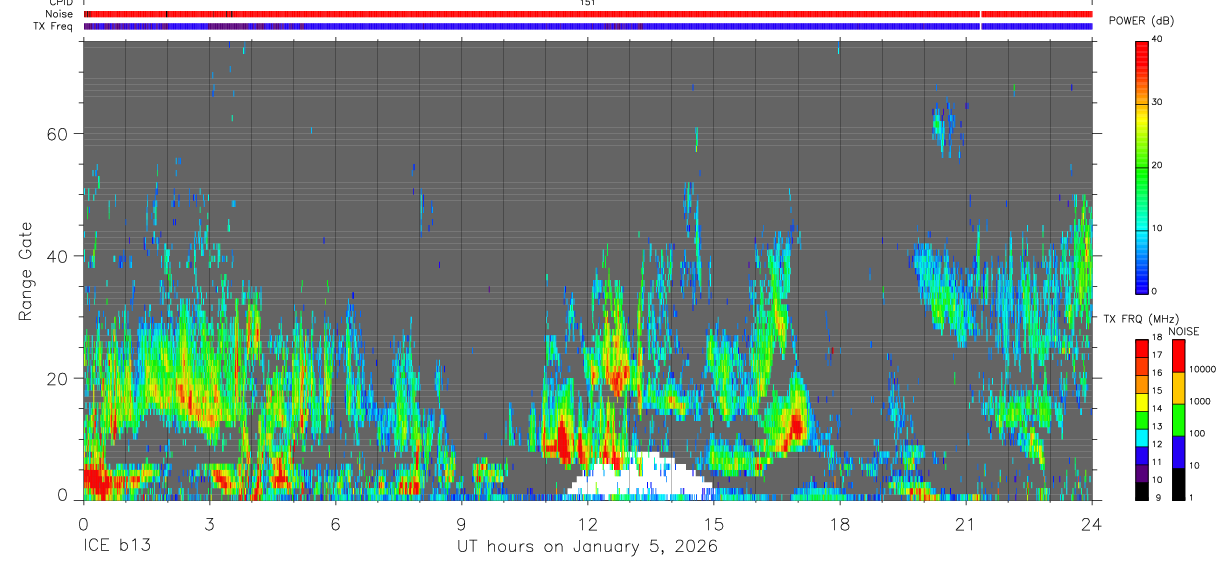Click the TX Freq row label at top
The image size is (1228, 567).
(x=55, y=25)
